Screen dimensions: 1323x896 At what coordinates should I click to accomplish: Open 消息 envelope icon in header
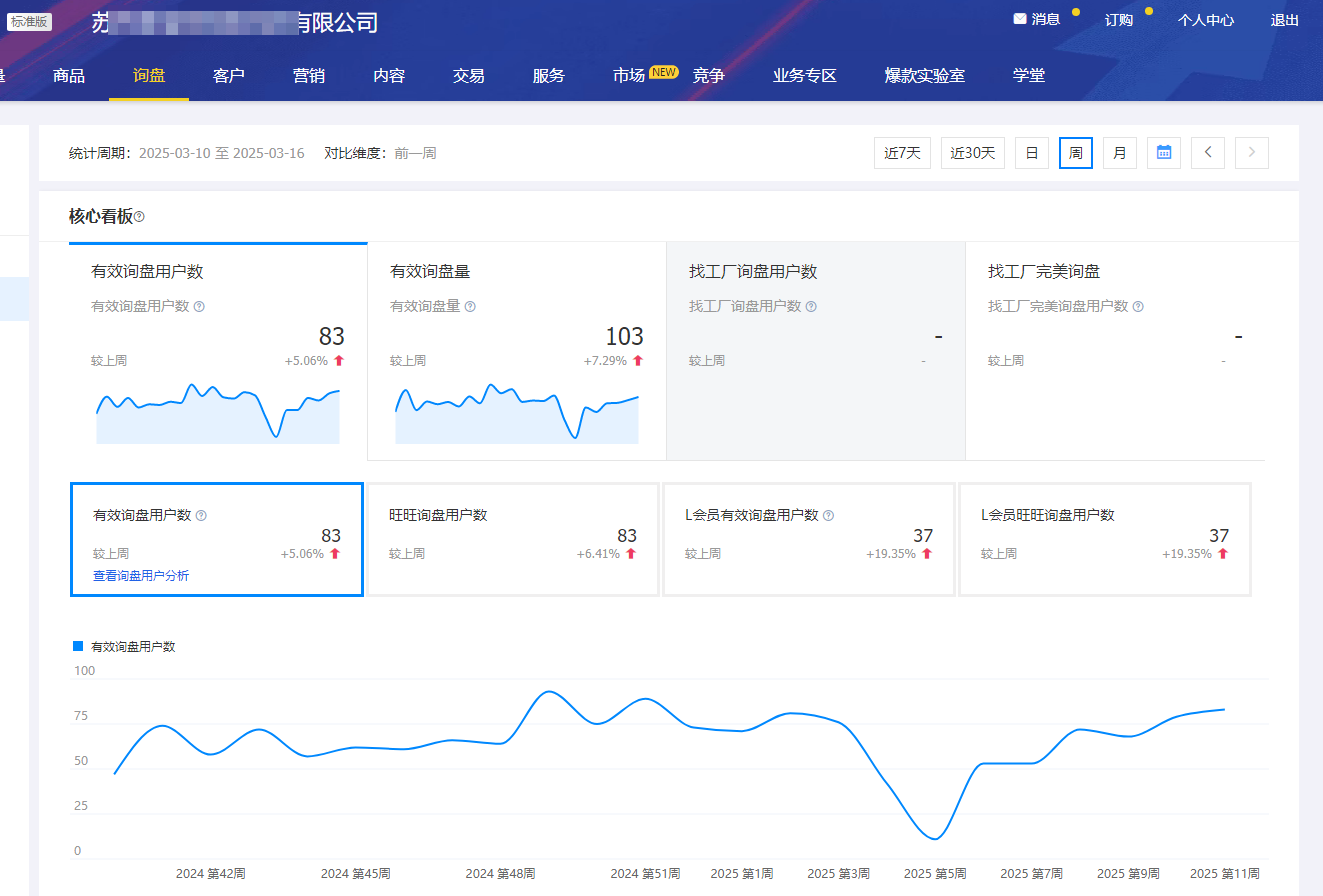point(1020,19)
